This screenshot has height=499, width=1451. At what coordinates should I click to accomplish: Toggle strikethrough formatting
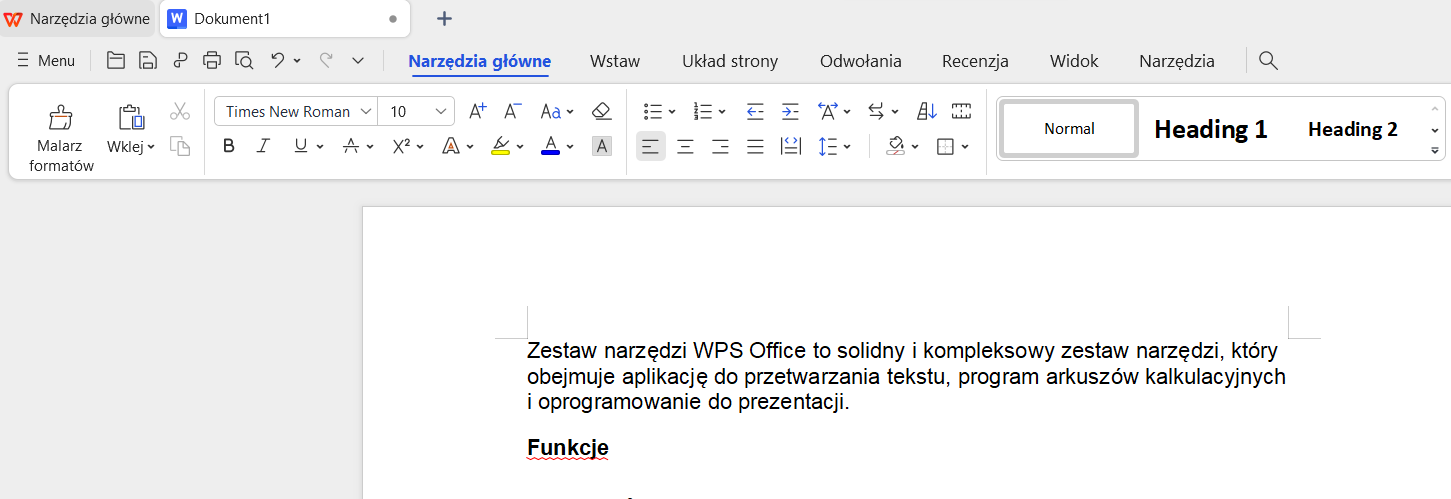350,146
